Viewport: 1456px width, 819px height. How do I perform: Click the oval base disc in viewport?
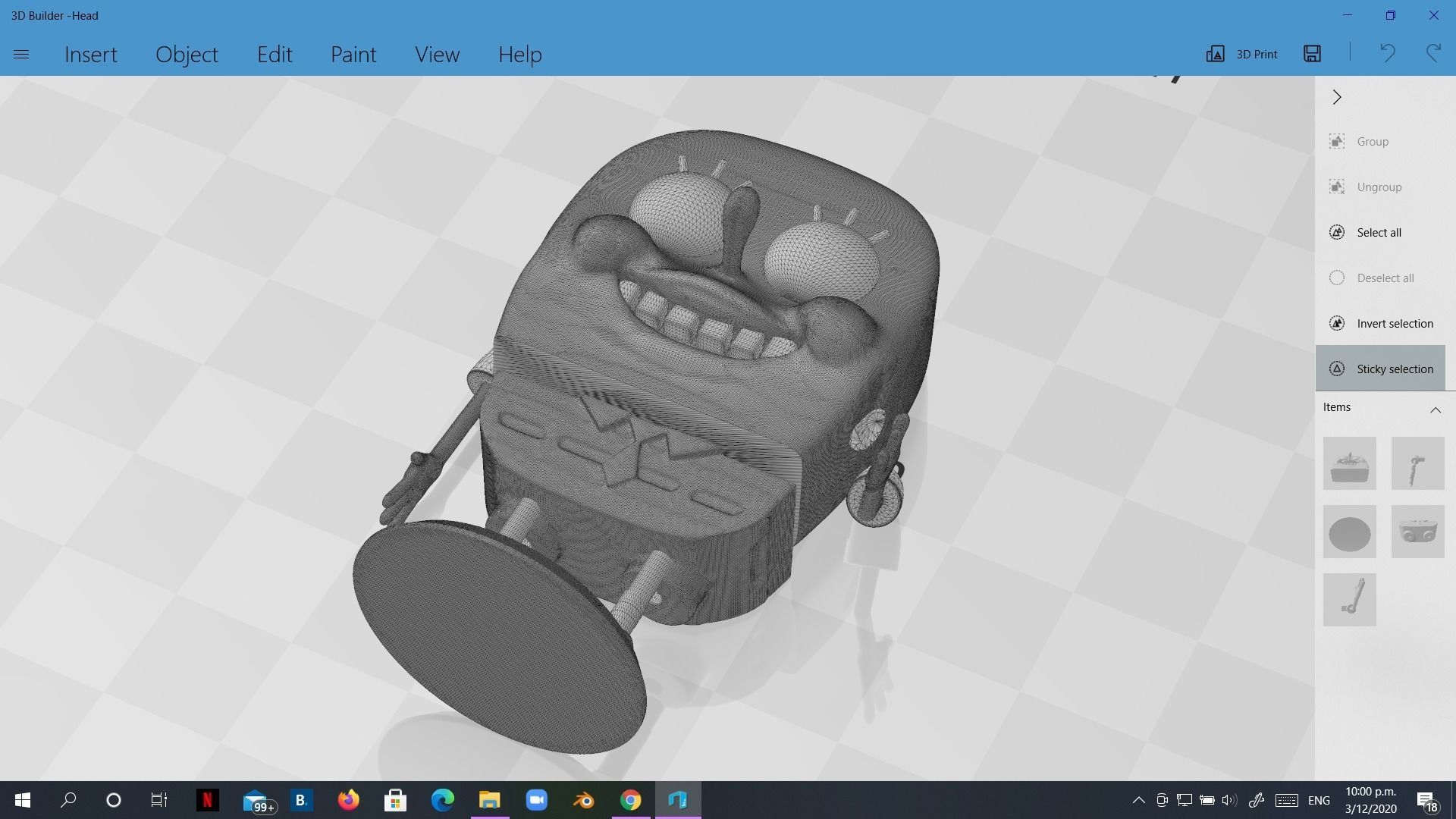pos(499,637)
